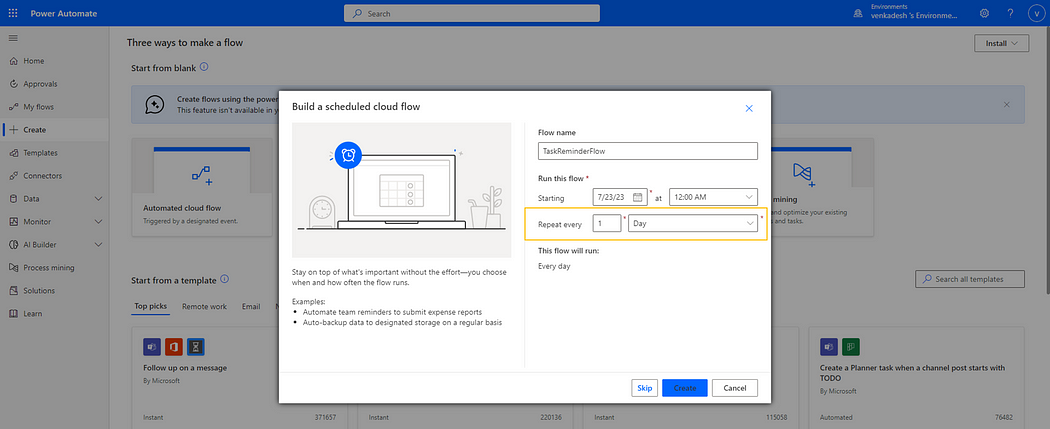The image size is (1050, 429).
Task: Click the Connectors icon in sidebar
Action: [x=13, y=175]
